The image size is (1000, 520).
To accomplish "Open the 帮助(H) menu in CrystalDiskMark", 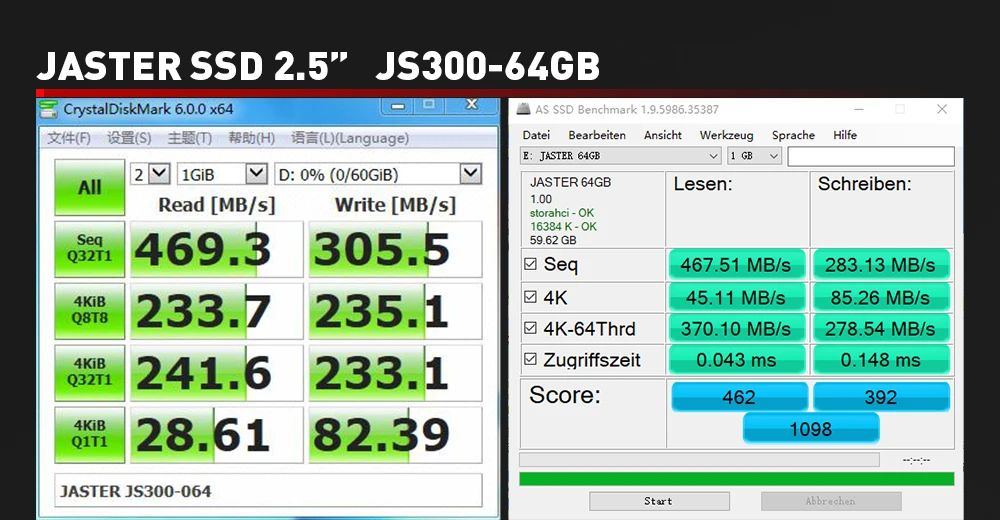I will (251, 138).
